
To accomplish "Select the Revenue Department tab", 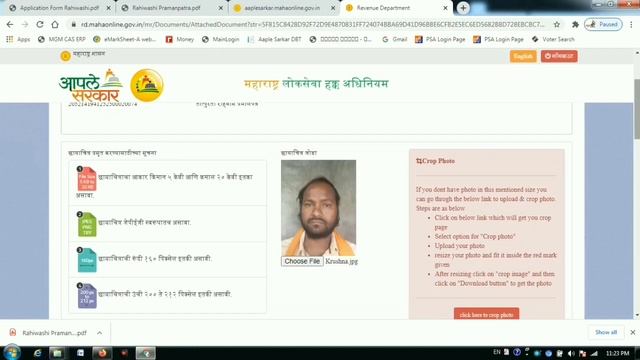I will pyautogui.click(x=384, y=8).
